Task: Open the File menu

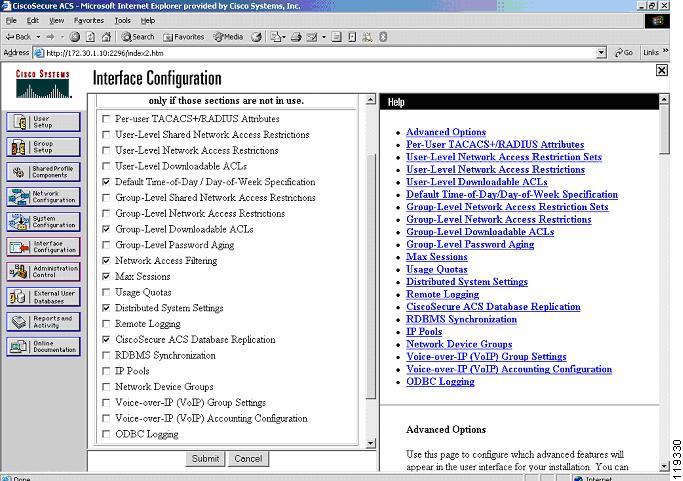Action: [x=11, y=20]
